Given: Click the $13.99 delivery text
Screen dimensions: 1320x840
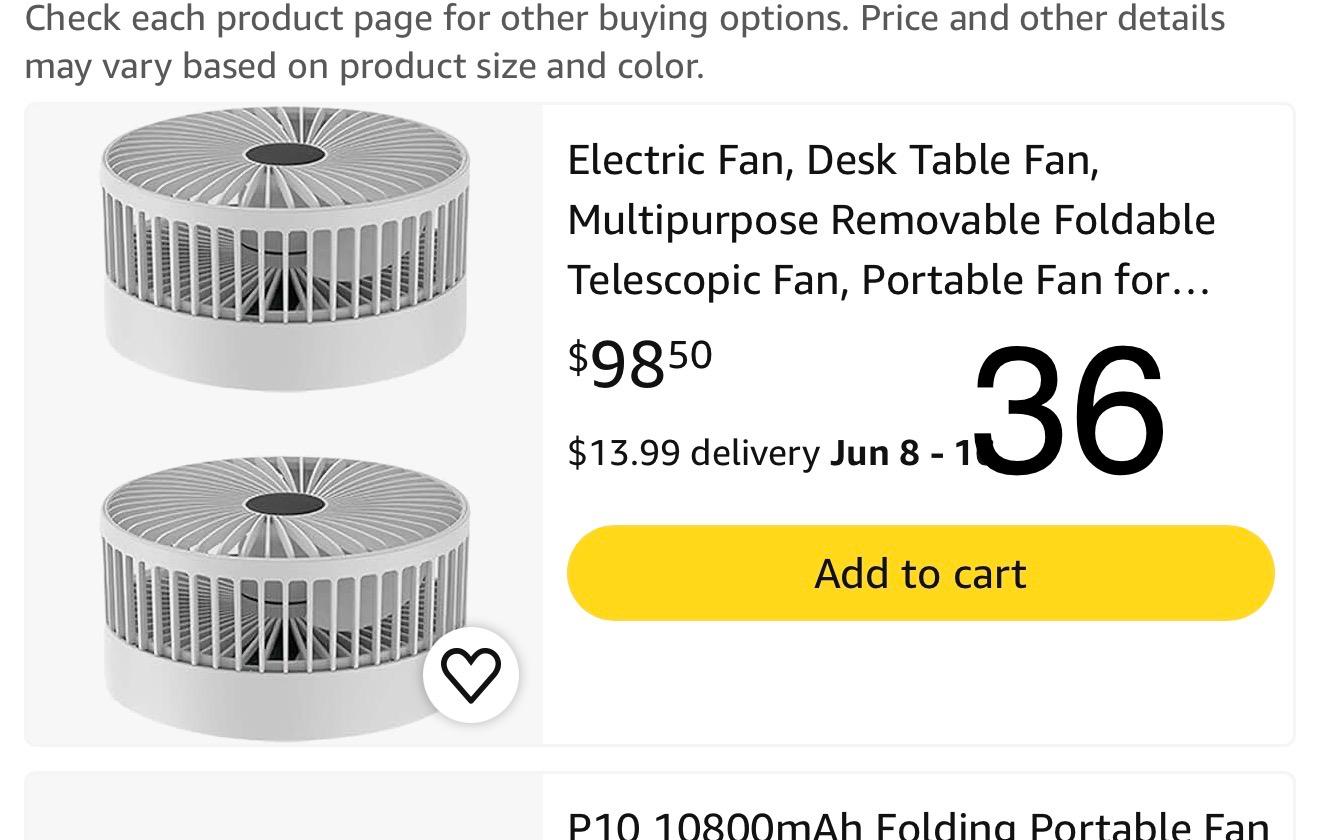Looking at the screenshot, I should 693,453.
